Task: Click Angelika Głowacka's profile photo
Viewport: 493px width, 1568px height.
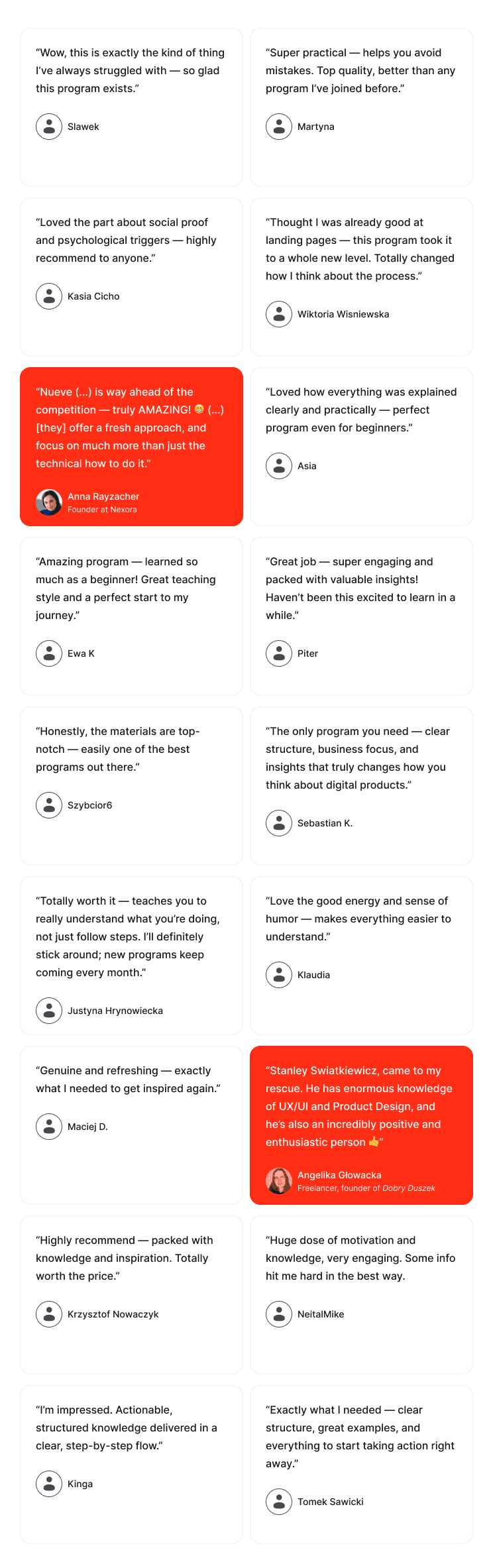Action: (x=279, y=1181)
